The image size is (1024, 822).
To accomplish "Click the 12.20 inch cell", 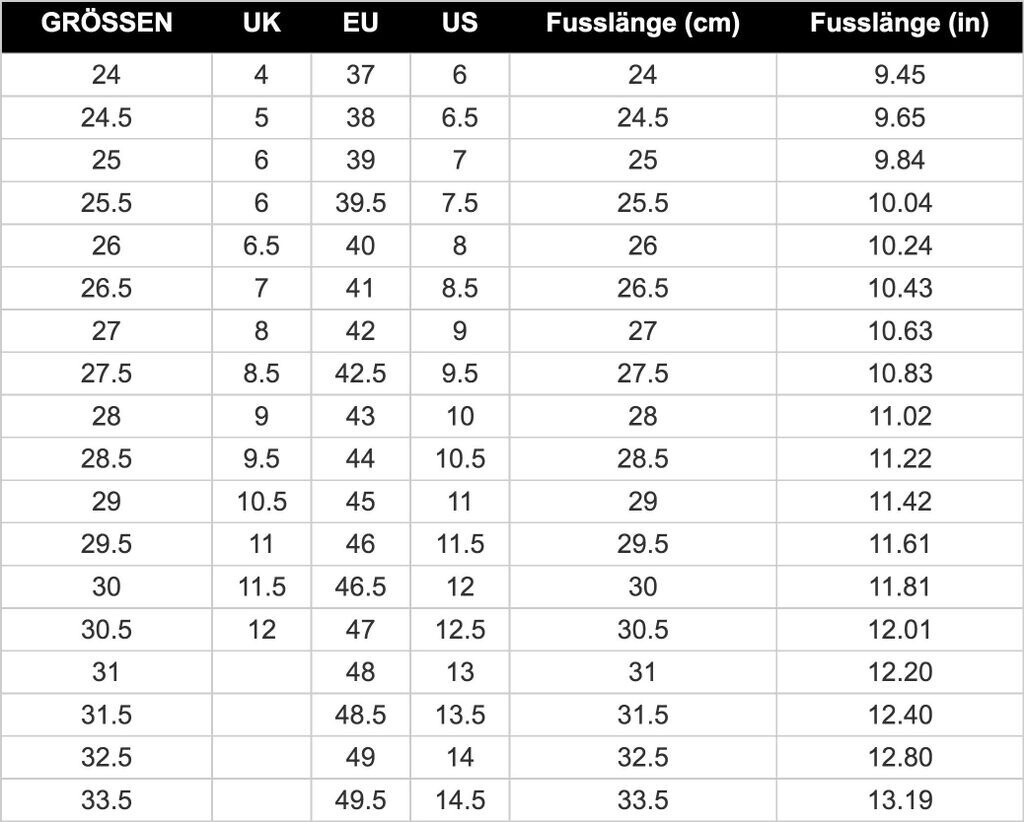I will pos(899,672).
